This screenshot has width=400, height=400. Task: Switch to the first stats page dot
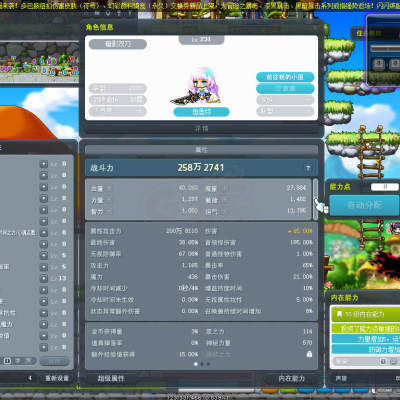pos(196,364)
